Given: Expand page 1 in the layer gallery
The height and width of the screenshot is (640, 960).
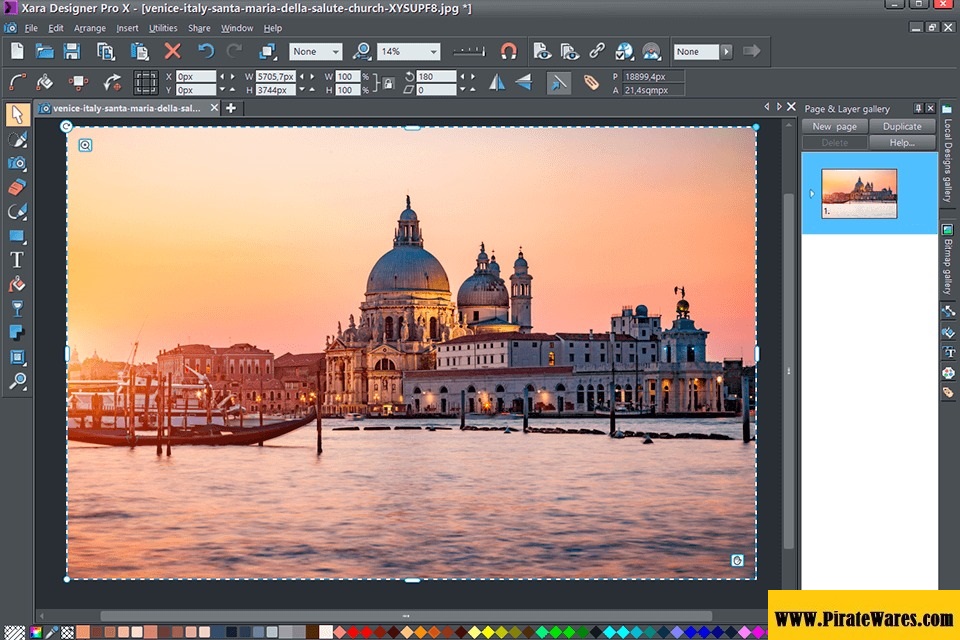Looking at the screenshot, I should tap(811, 193).
